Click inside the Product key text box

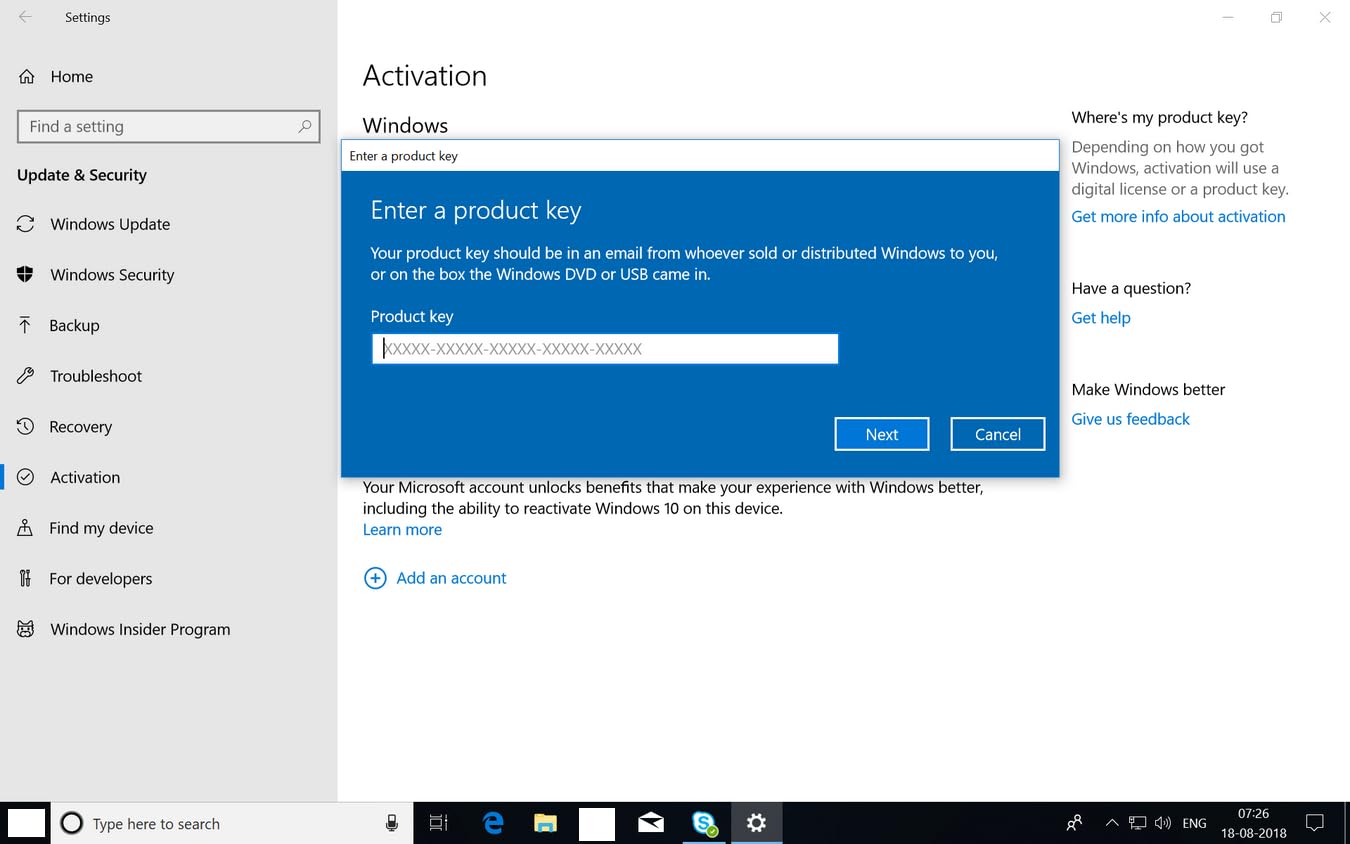[x=605, y=349]
